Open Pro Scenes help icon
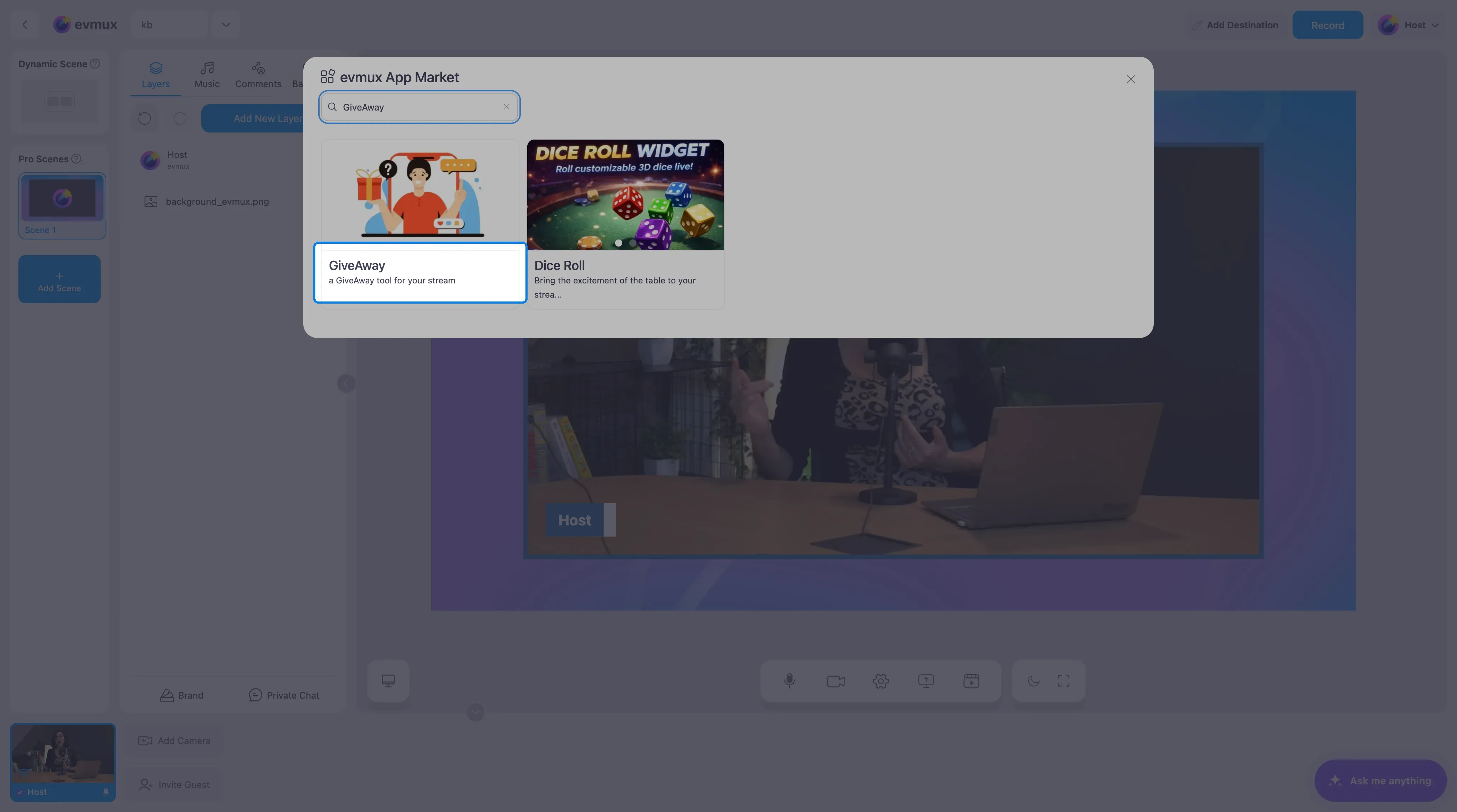The image size is (1457, 812). pyautogui.click(x=76, y=159)
